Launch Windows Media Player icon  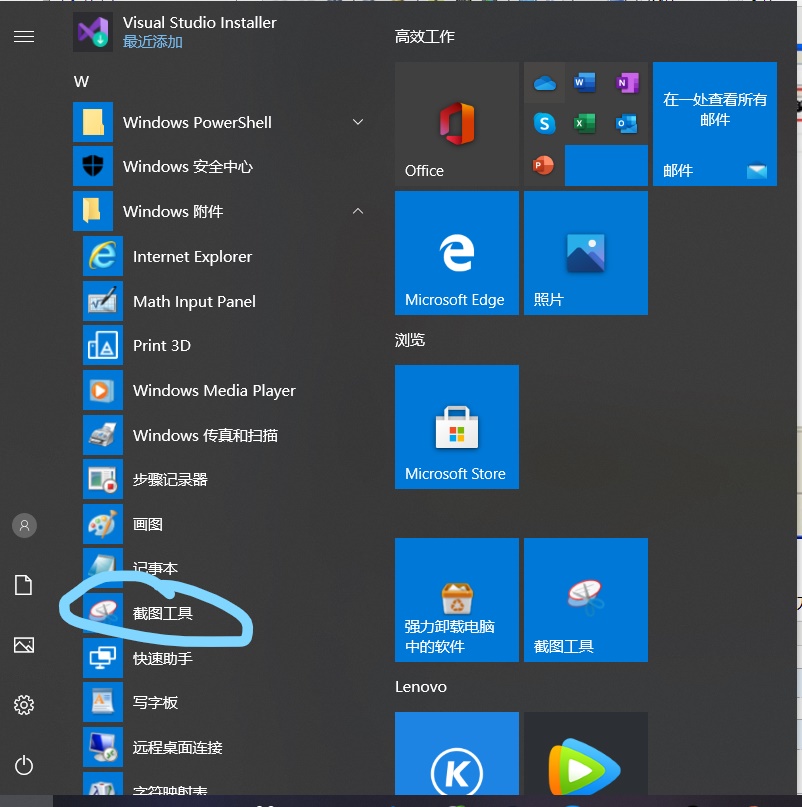pyautogui.click(x=103, y=390)
